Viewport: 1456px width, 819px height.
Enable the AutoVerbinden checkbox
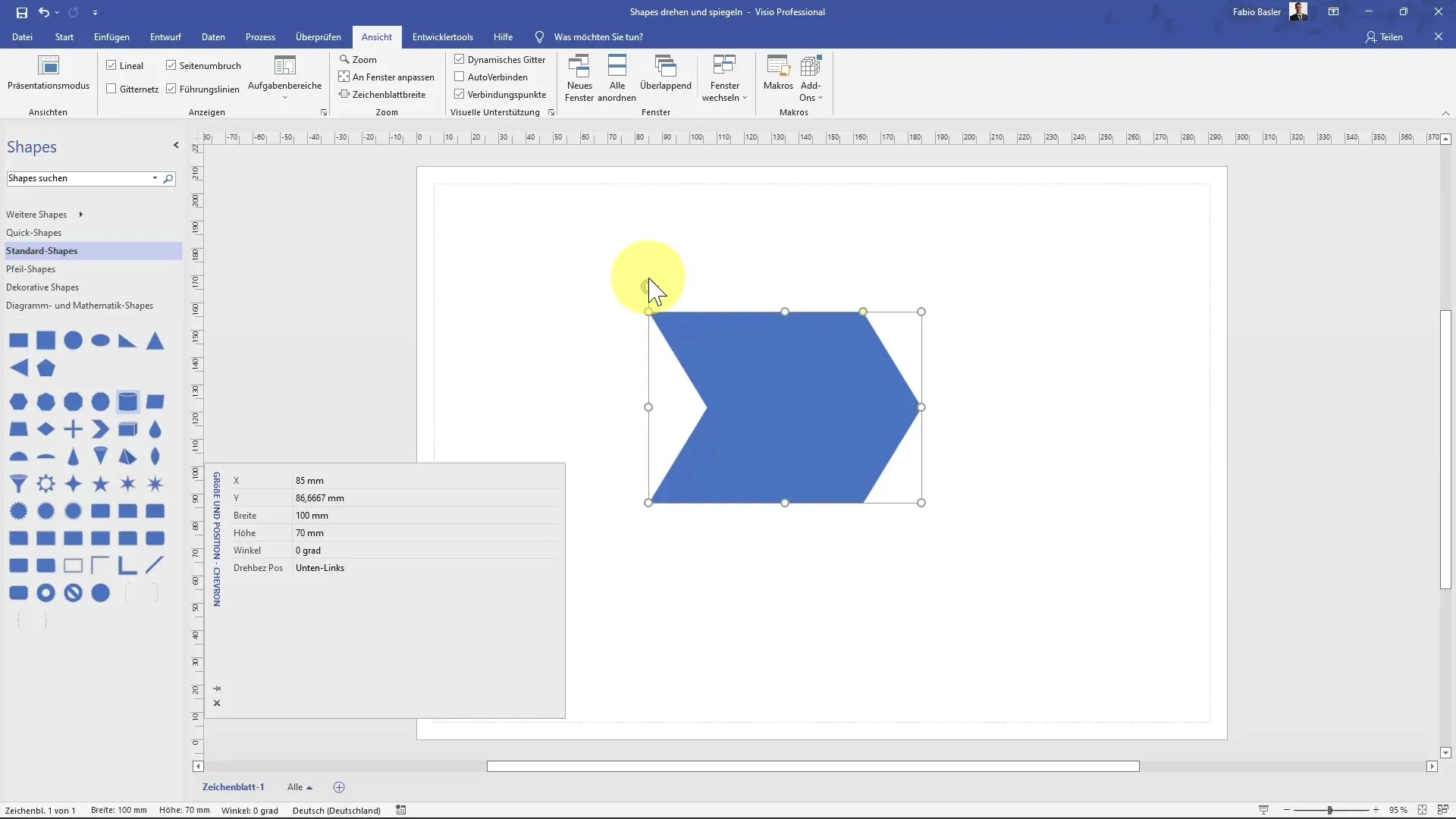pyautogui.click(x=460, y=77)
